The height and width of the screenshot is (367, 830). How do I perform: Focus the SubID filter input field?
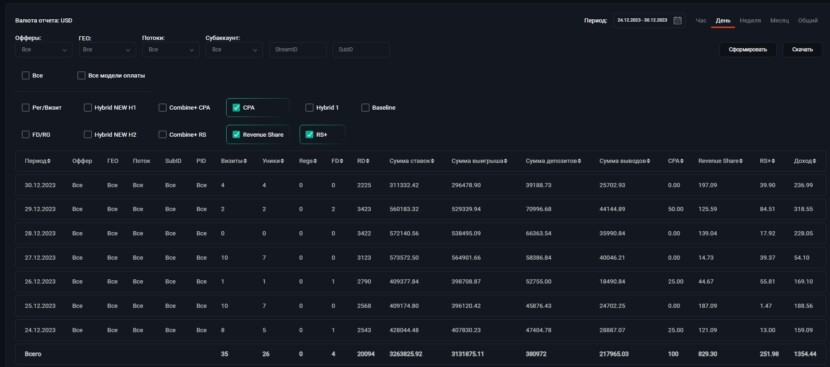362,50
